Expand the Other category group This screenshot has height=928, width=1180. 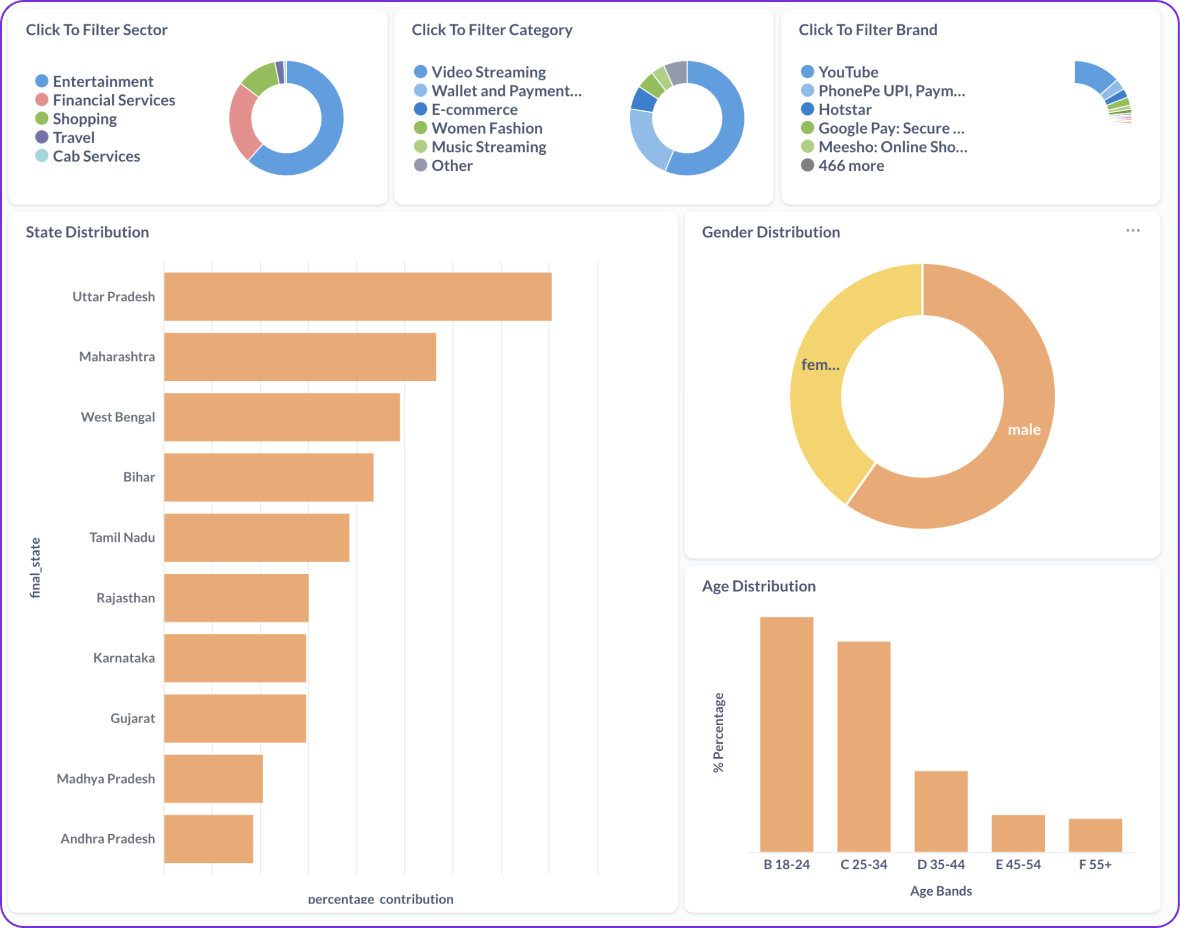[x=451, y=166]
